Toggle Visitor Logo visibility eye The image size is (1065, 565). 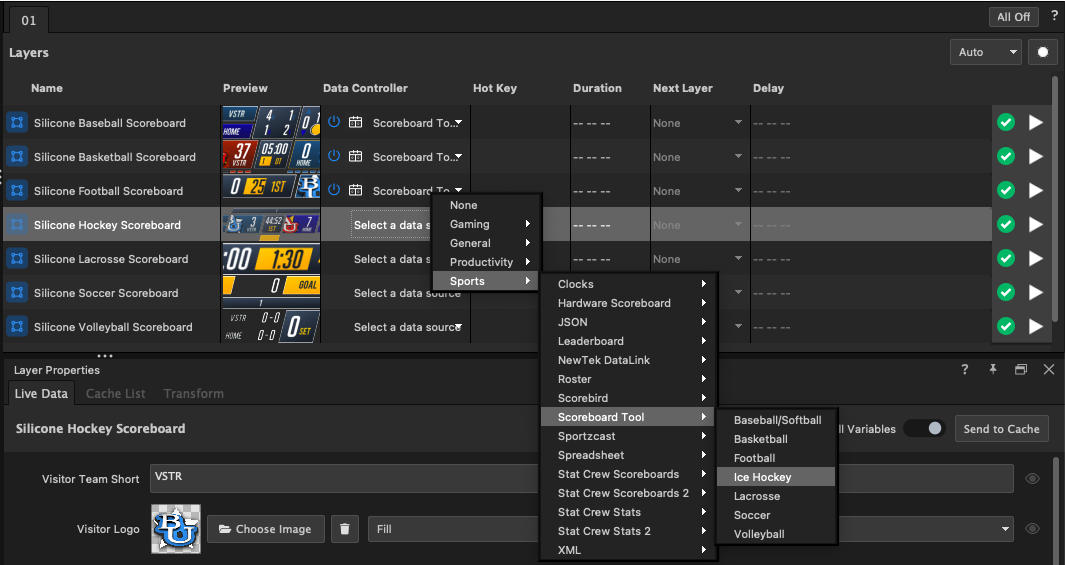[x=1032, y=529]
